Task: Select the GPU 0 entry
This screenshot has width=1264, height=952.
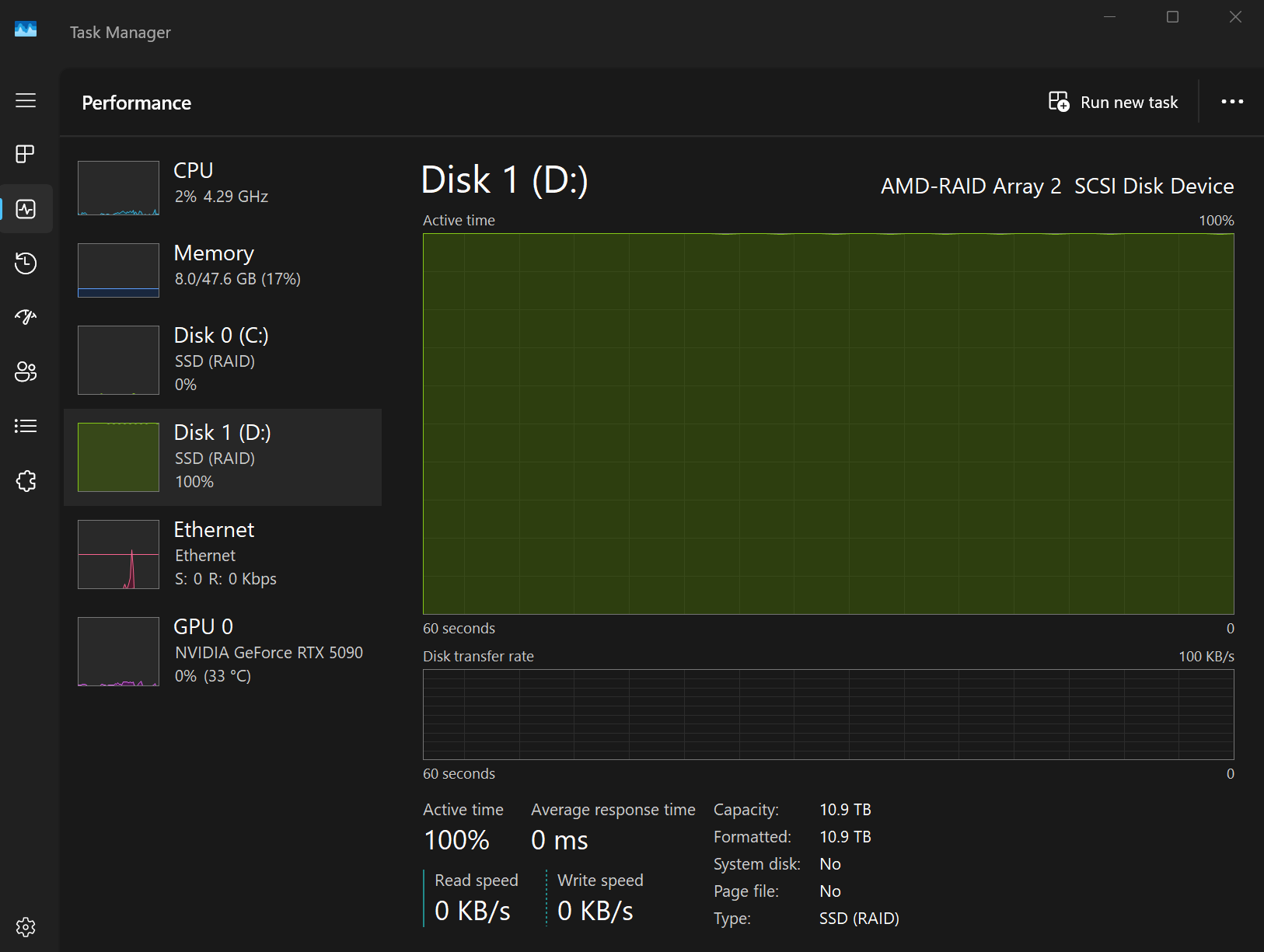Action: (223, 651)
